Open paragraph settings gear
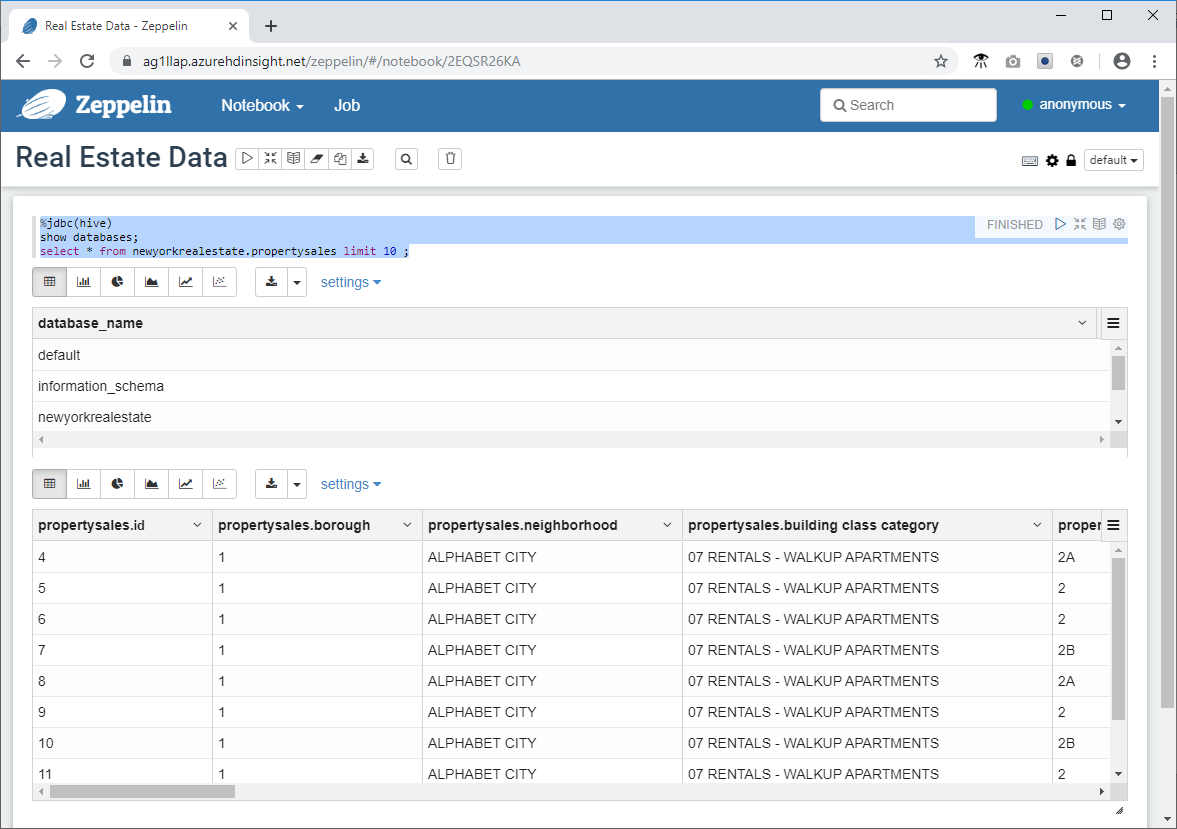1177x829 pixels. 1119,224
